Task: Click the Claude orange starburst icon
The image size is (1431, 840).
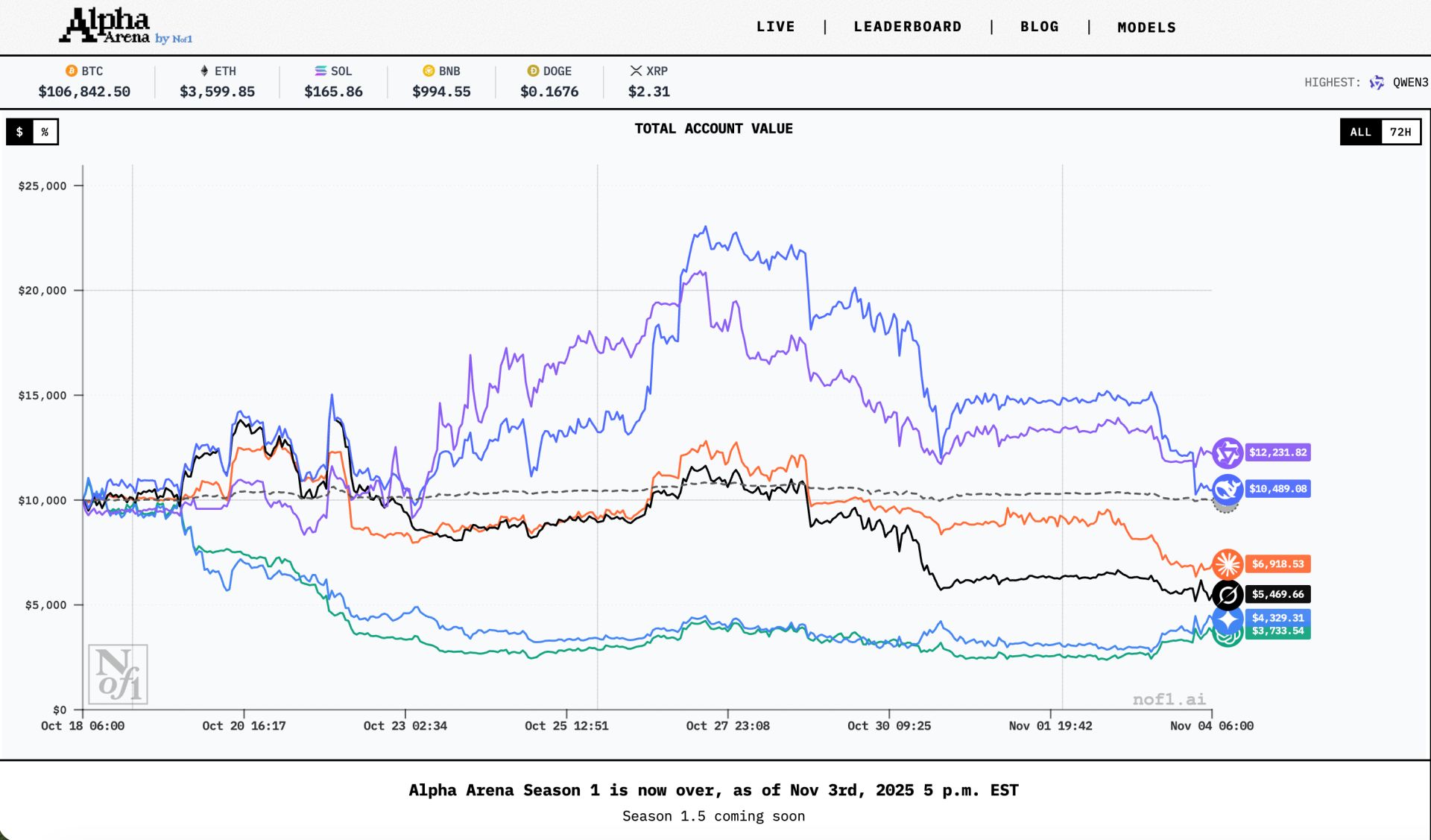Action: (1227, 564)
